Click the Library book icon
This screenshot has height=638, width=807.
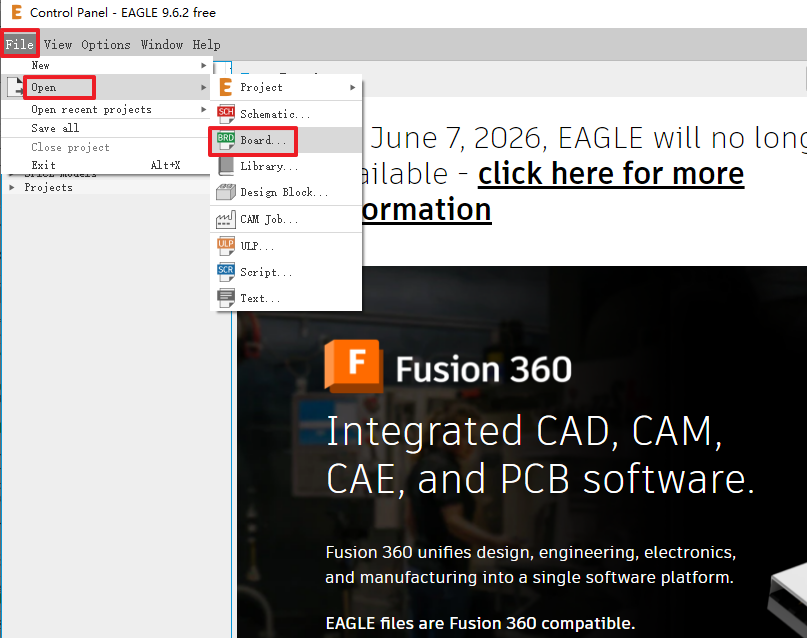225,166
